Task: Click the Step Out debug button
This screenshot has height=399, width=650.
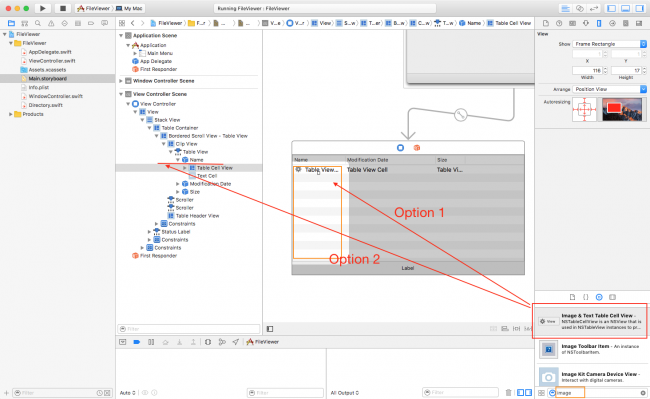Action: (x=193, y=342)
